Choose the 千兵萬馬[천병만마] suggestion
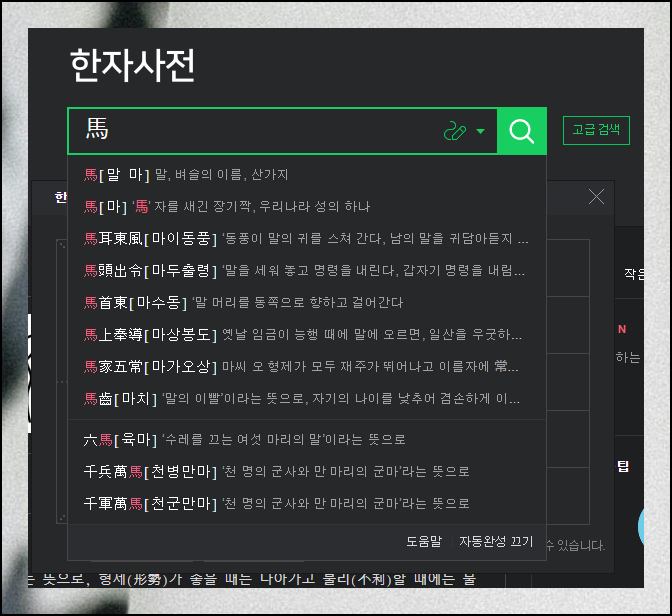Viewport: 672px width, 616px height. point(307,472)
